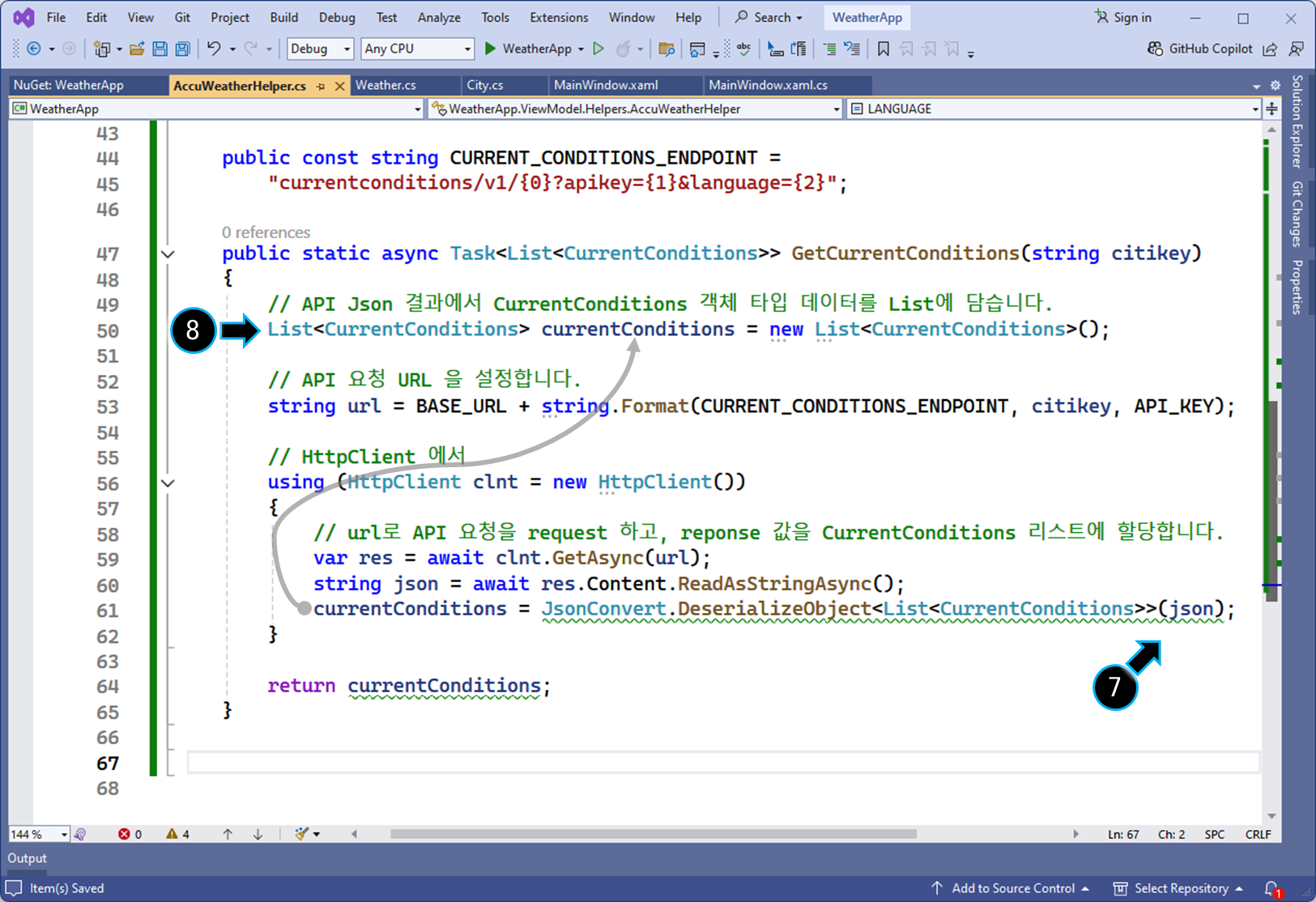Click Add to Source Control
The width and height of the screenshot is (1316, 902).
(x=1010, y=888)
